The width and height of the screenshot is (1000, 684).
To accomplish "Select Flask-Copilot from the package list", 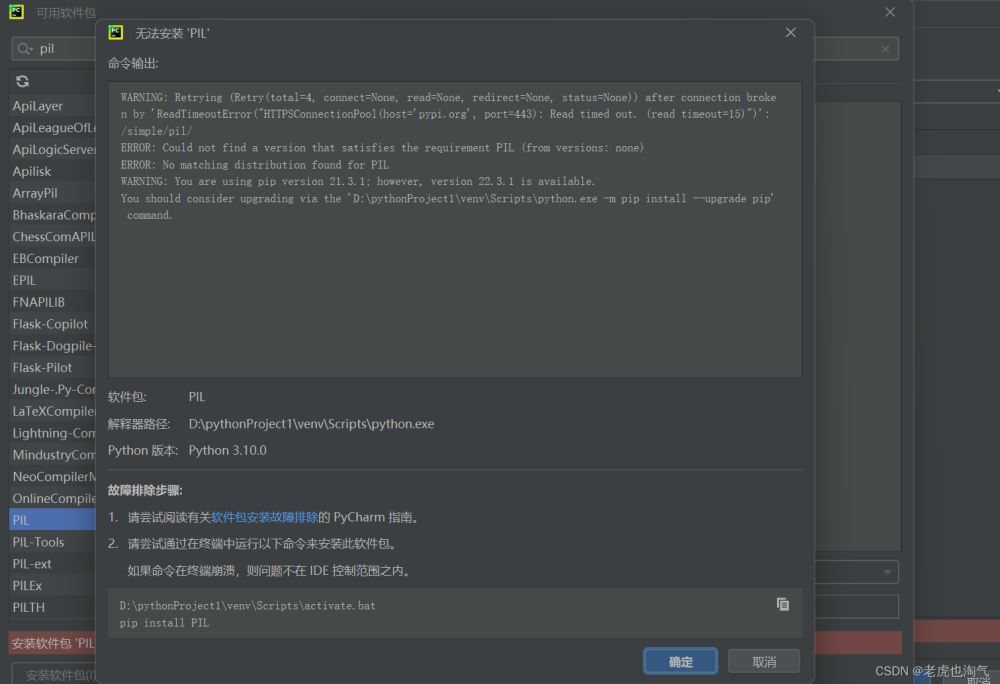I will [x=50, y=324].
